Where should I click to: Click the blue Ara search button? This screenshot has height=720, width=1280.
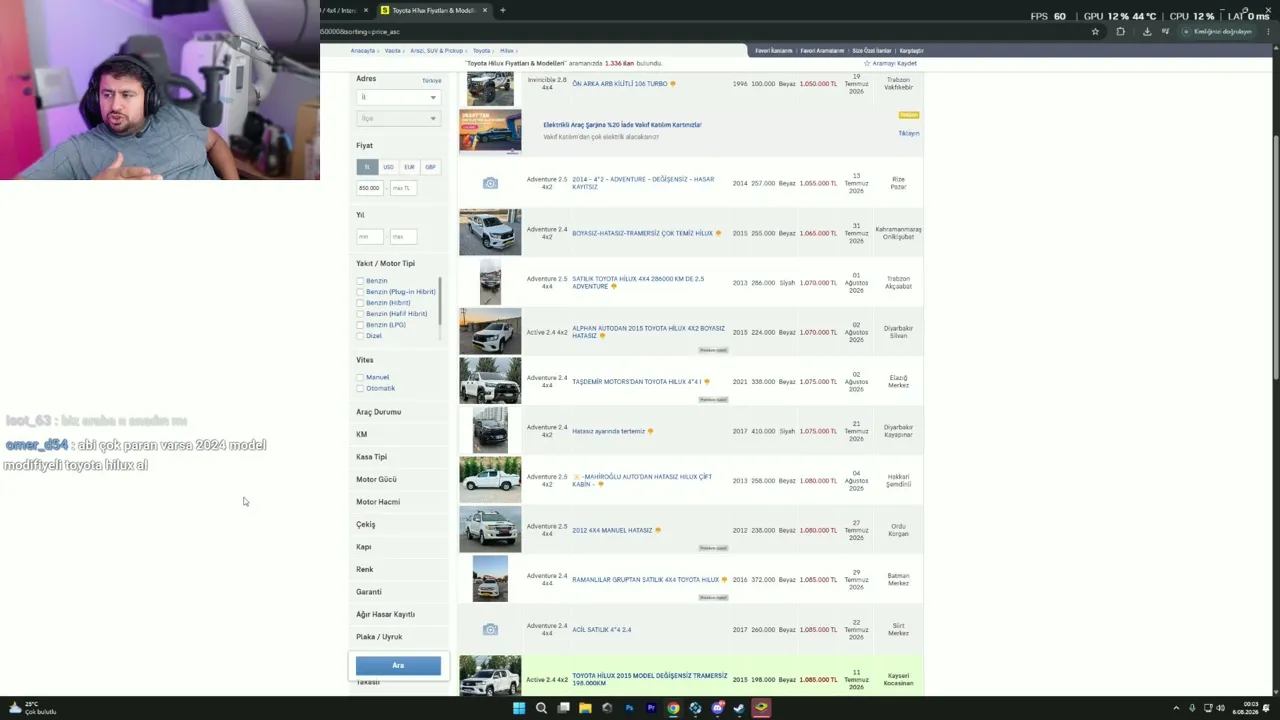[x=398, y=666]
